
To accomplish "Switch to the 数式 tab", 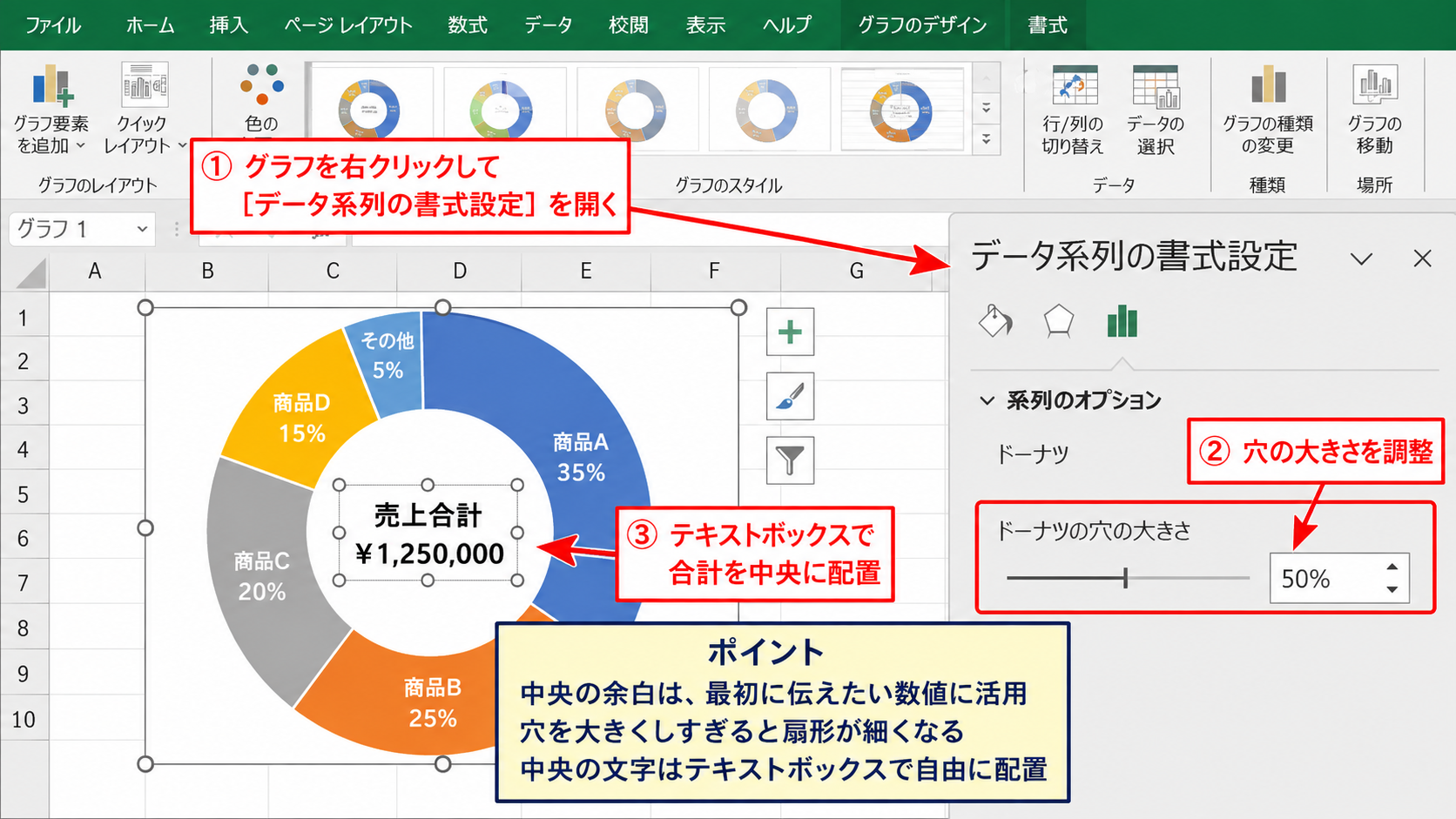I will pos(468,25).
